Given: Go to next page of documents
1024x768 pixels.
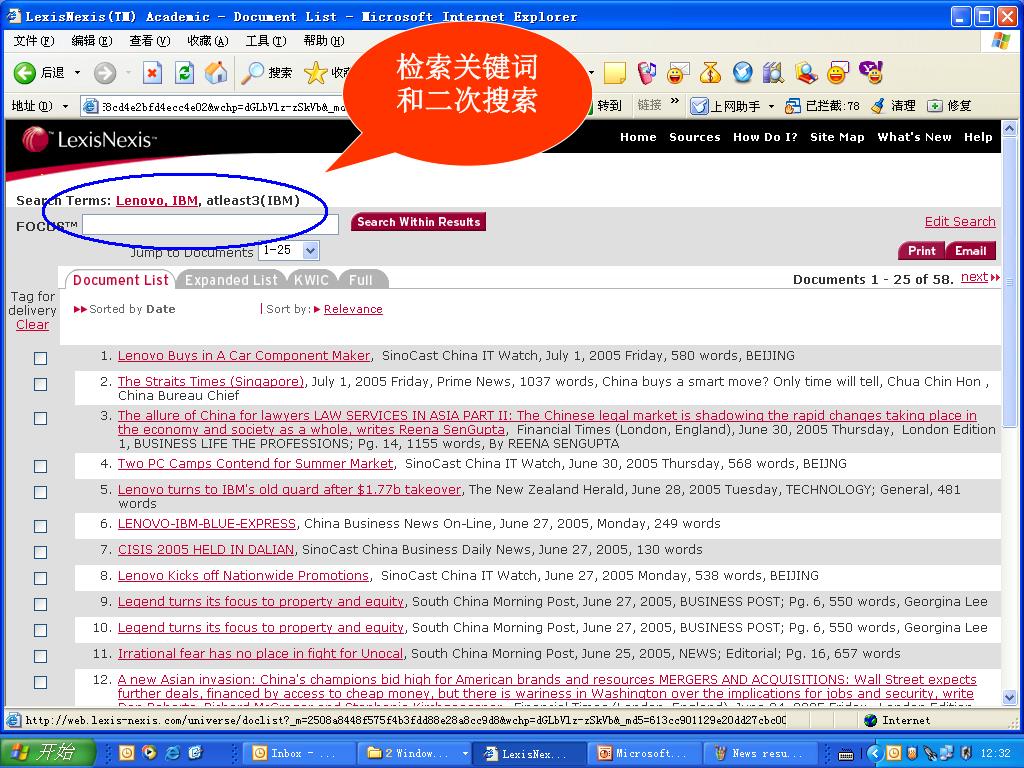Looking at the screenshot, I should pyautogui.click(x=974, y=277).
